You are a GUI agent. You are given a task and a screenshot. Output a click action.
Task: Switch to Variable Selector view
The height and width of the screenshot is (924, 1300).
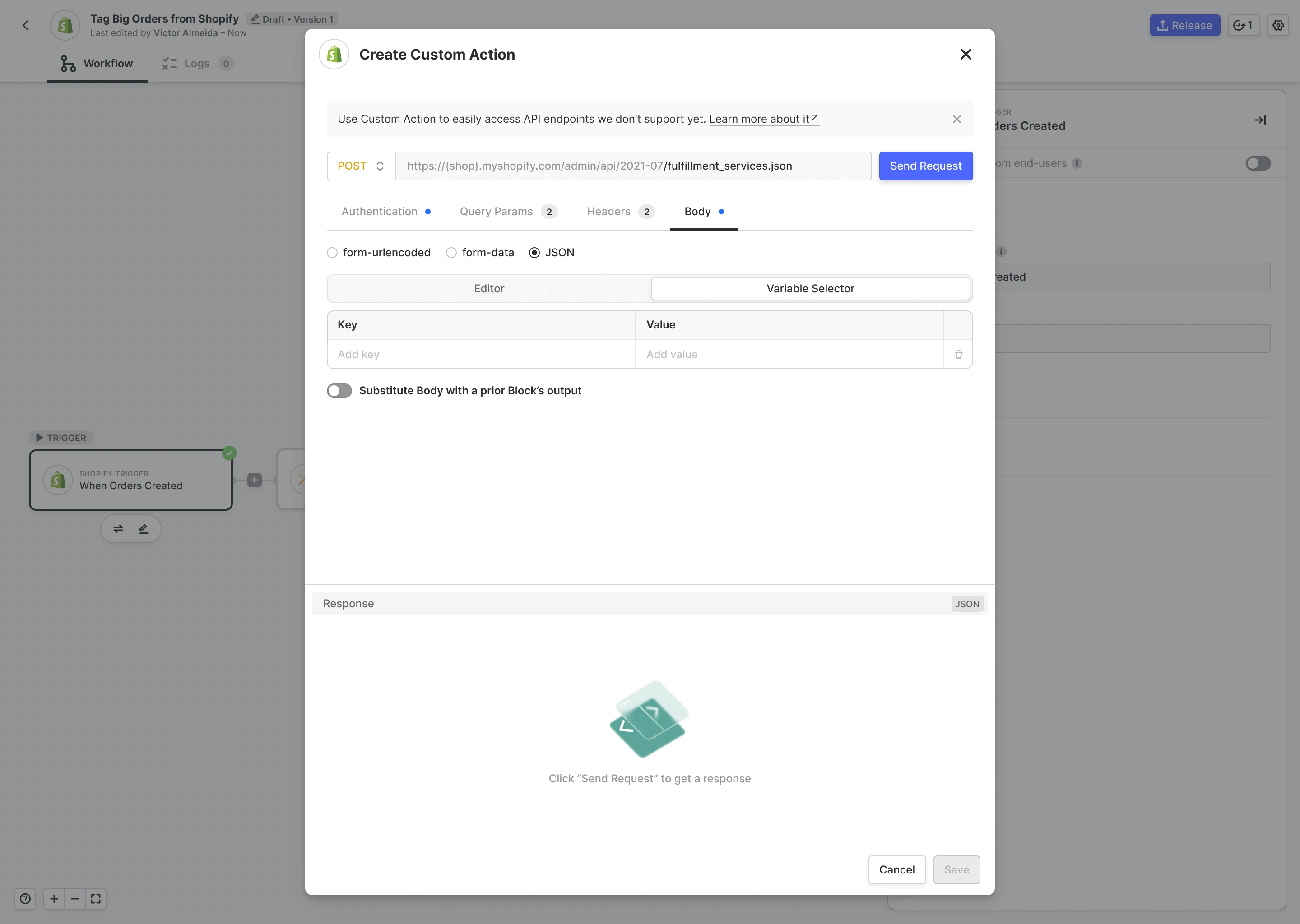tap(810, 288)
